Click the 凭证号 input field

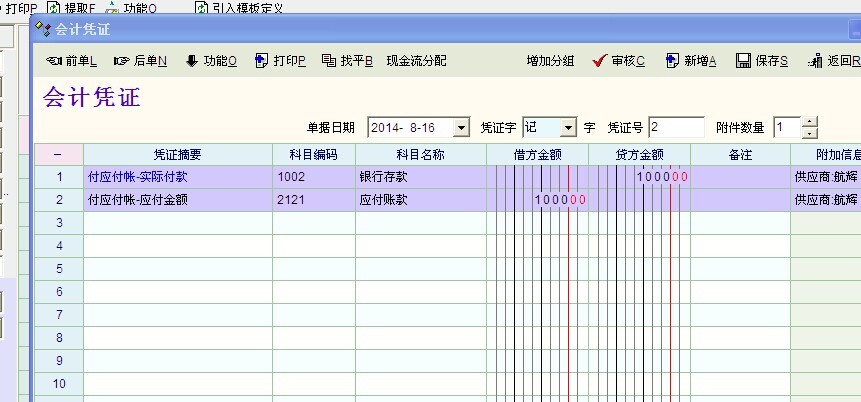[x=676, y=128]
